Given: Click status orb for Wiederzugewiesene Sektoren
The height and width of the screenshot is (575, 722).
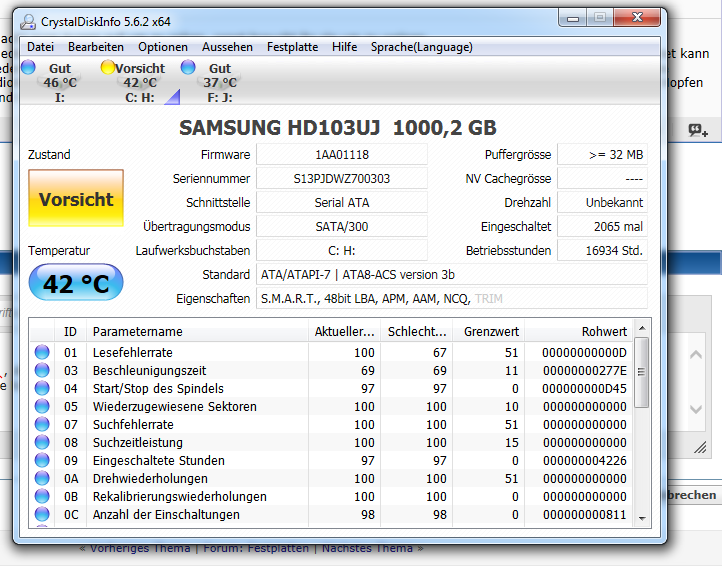Looking at the screenshot, I should pos(42,406).
